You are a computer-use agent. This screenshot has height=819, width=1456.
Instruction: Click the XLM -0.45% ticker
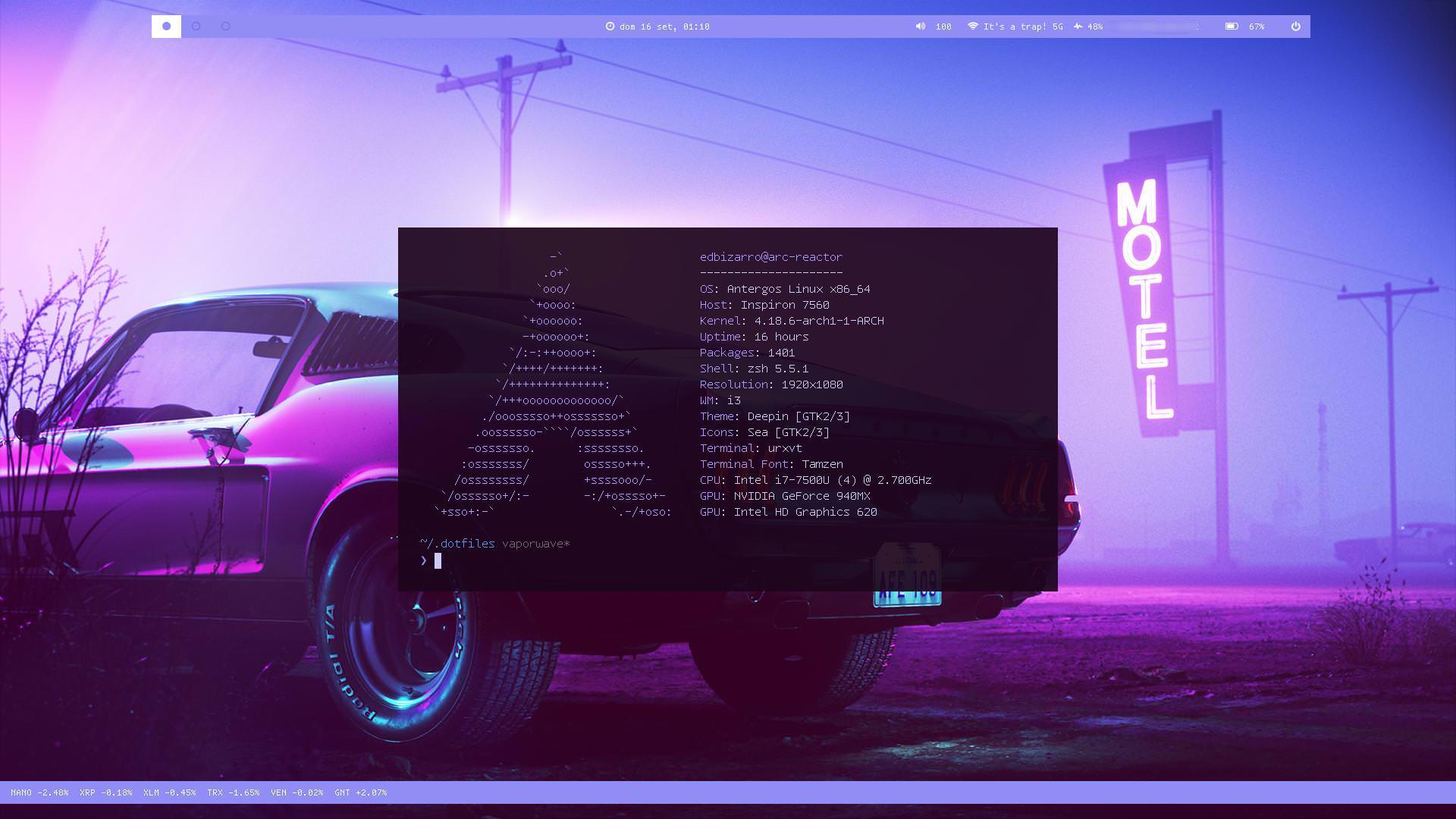pos(169,792)
